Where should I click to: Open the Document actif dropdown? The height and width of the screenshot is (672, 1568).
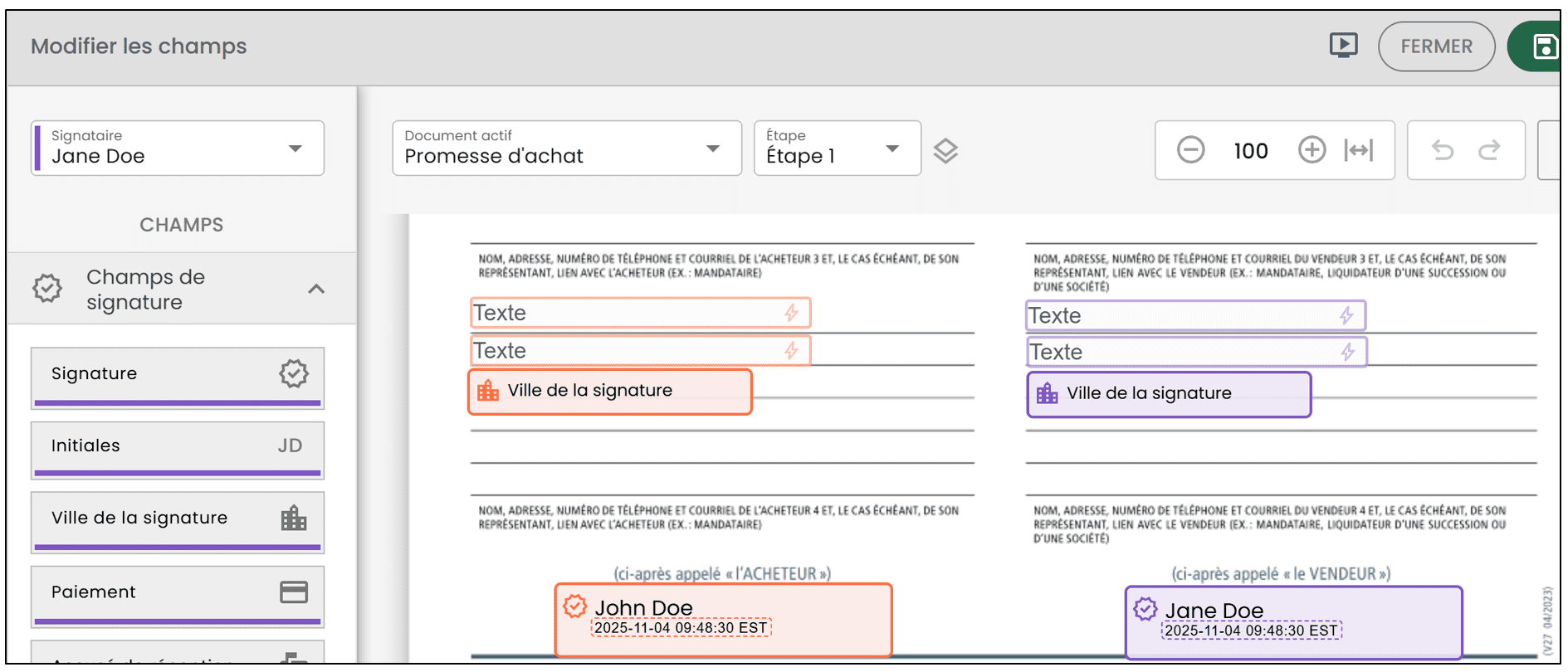tap(566, 149)
